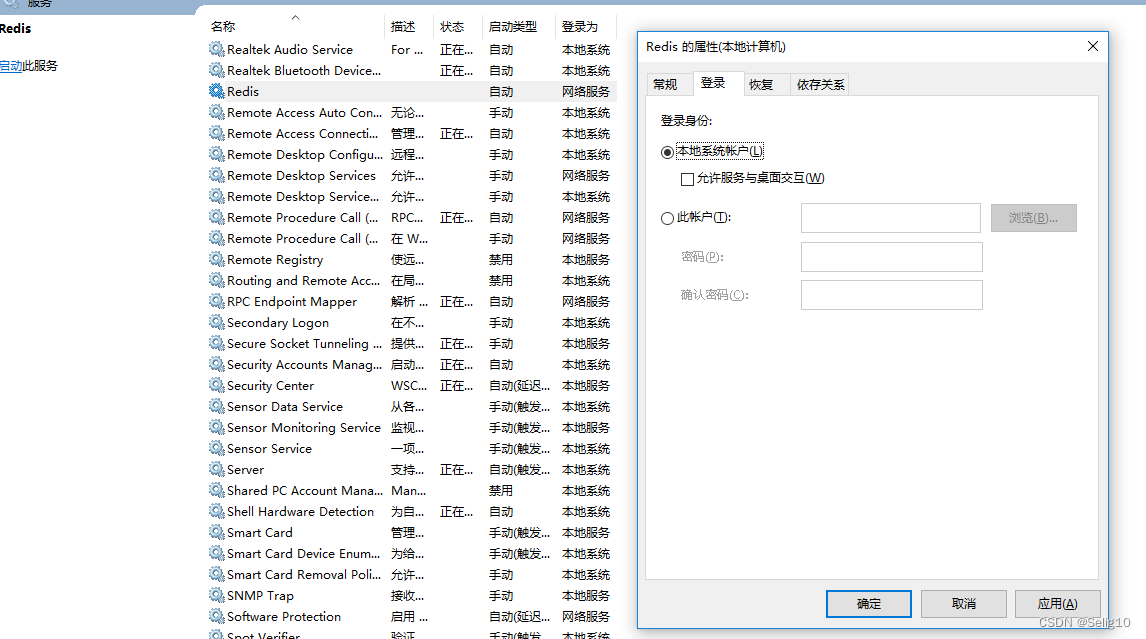Screen dimensions: 1146x639
Task: Click the Server service gear icon
Action: coord(216,469)
